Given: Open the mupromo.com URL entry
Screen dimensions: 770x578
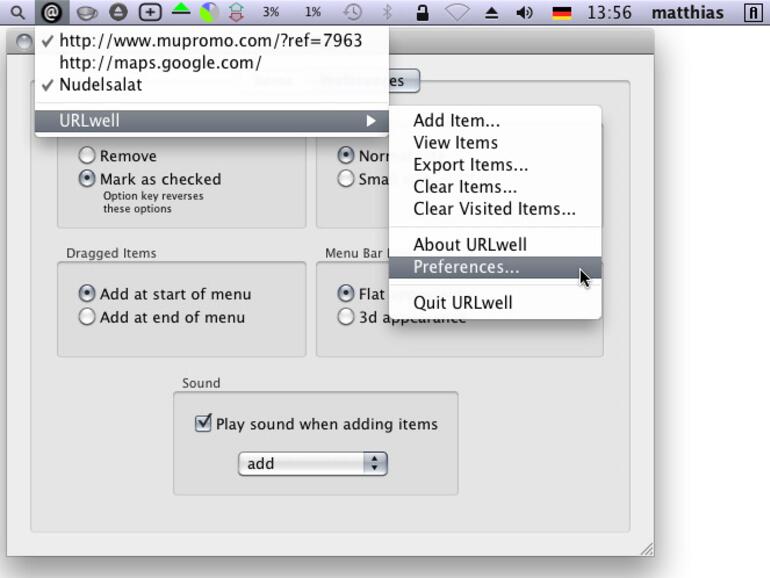Looking at the screenshot, I should point(212,40).
